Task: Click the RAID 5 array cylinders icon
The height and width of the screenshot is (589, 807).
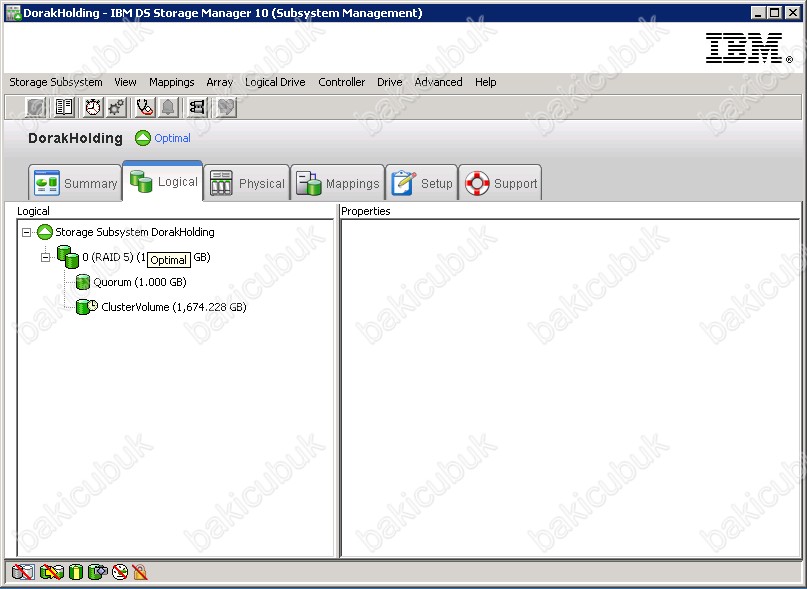Action: coord(67,257)
